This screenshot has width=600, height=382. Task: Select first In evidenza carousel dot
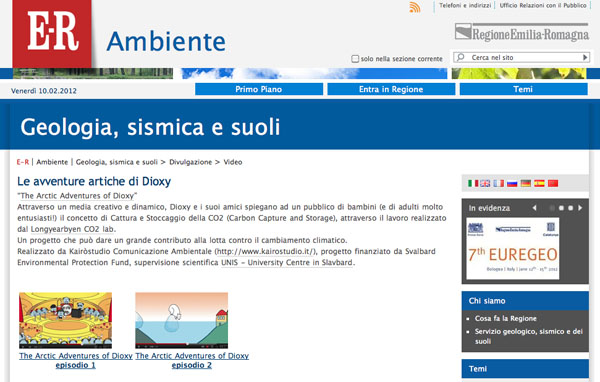552,208
